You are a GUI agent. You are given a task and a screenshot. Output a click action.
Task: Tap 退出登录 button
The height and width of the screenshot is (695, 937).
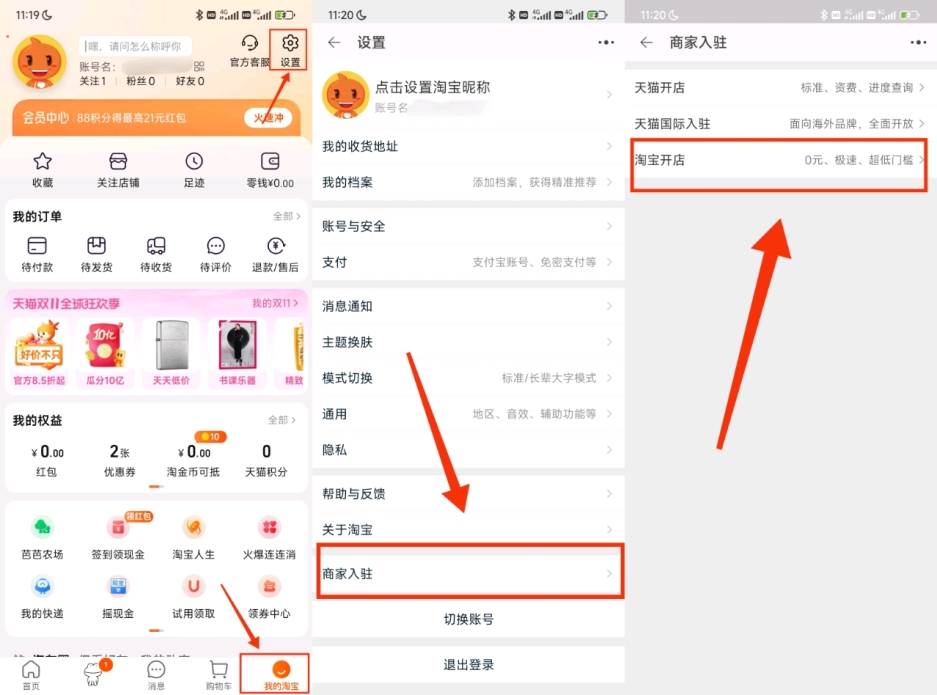click(468, 665)
